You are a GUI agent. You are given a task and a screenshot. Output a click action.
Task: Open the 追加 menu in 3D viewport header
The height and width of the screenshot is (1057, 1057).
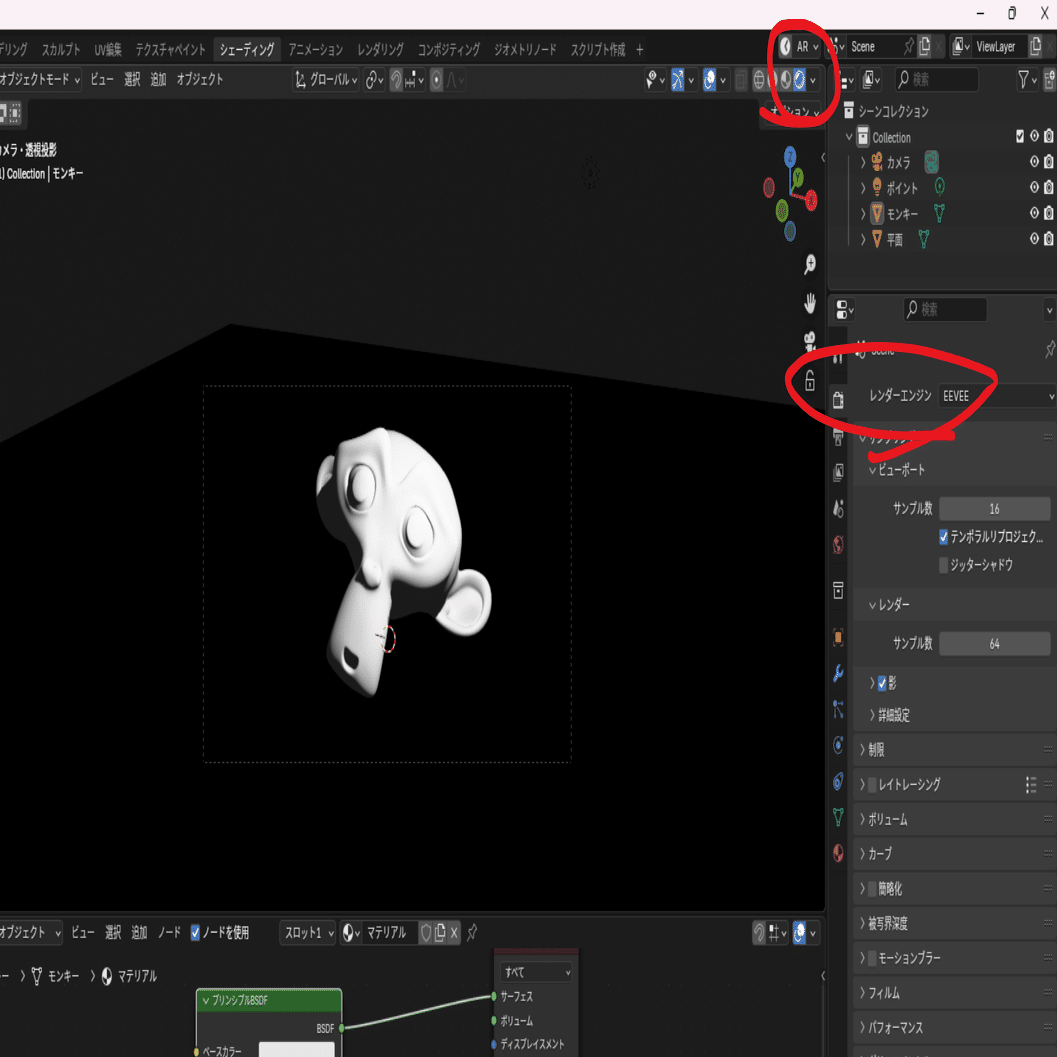[158, 80]
